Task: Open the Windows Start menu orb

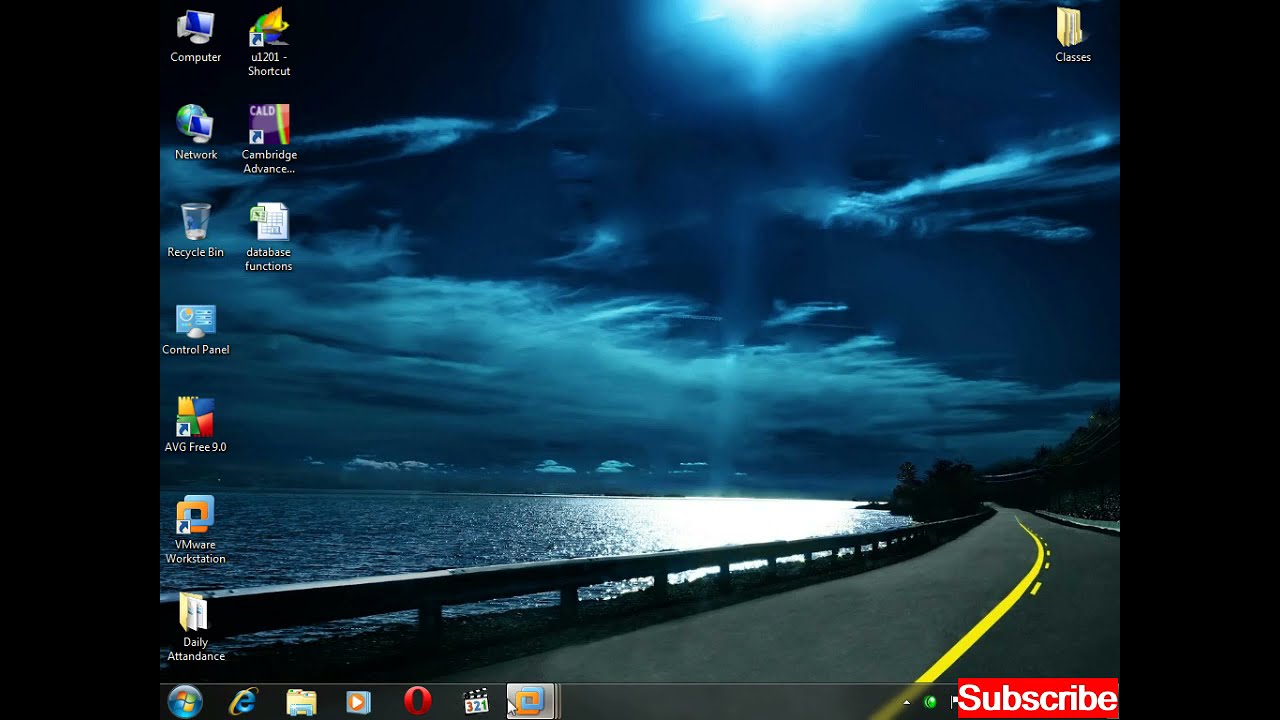Action: click(186, 702)
